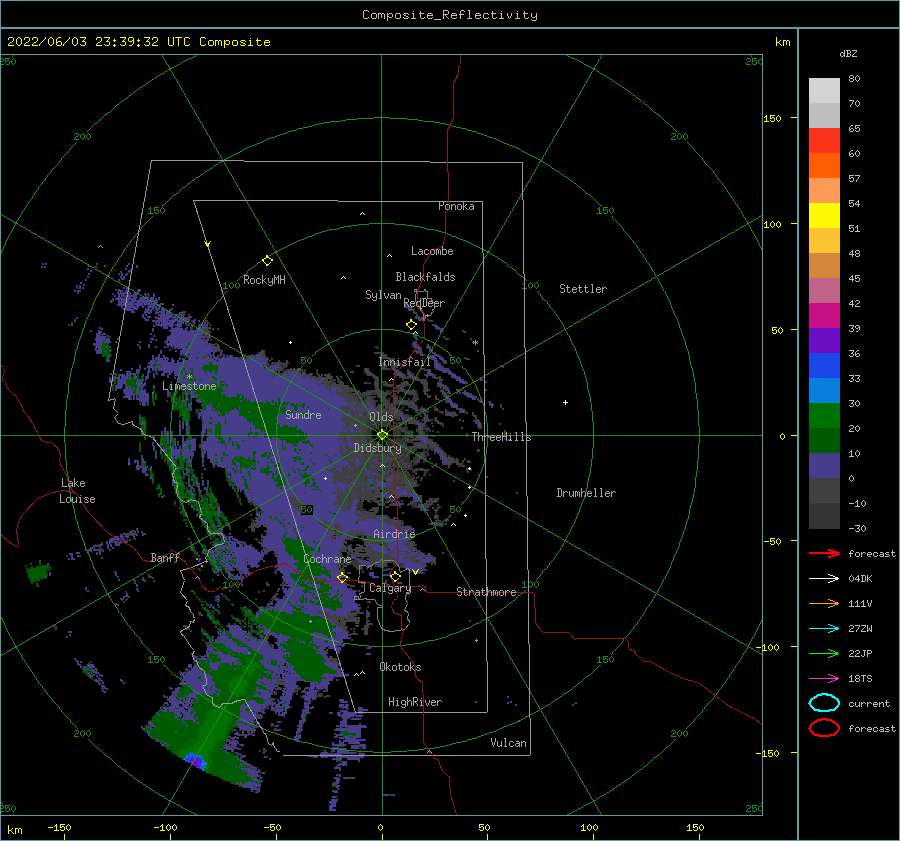
Task: Click the yellow diamond marker below RedDeer
Action: pos(411,324)
